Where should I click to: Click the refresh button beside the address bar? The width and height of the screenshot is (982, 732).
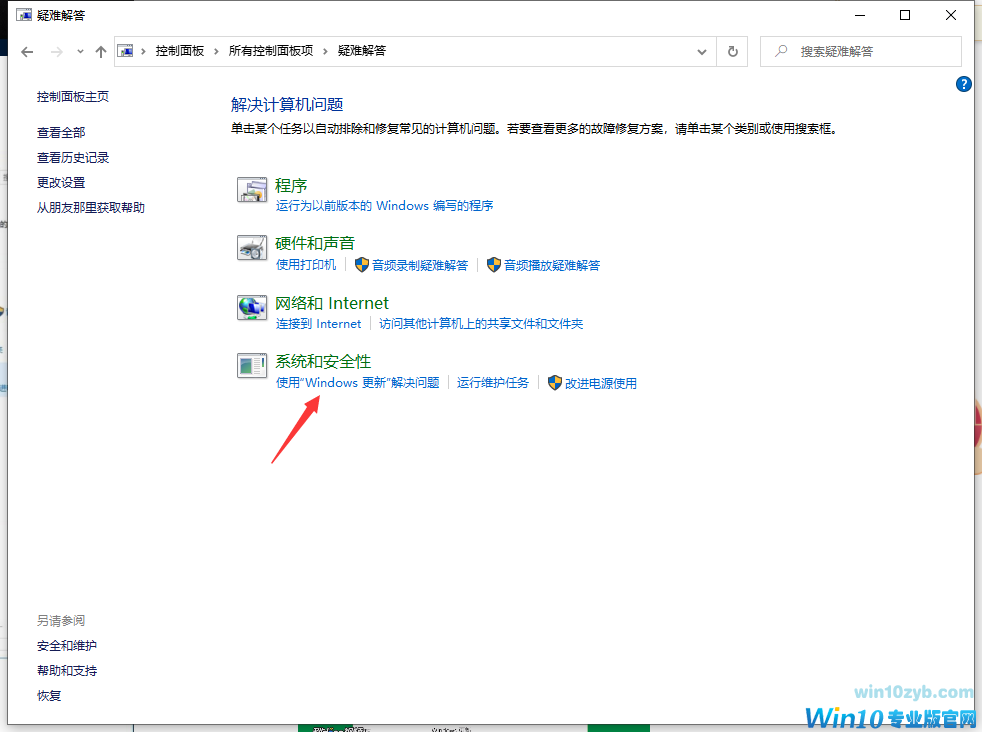coord(733,51)
